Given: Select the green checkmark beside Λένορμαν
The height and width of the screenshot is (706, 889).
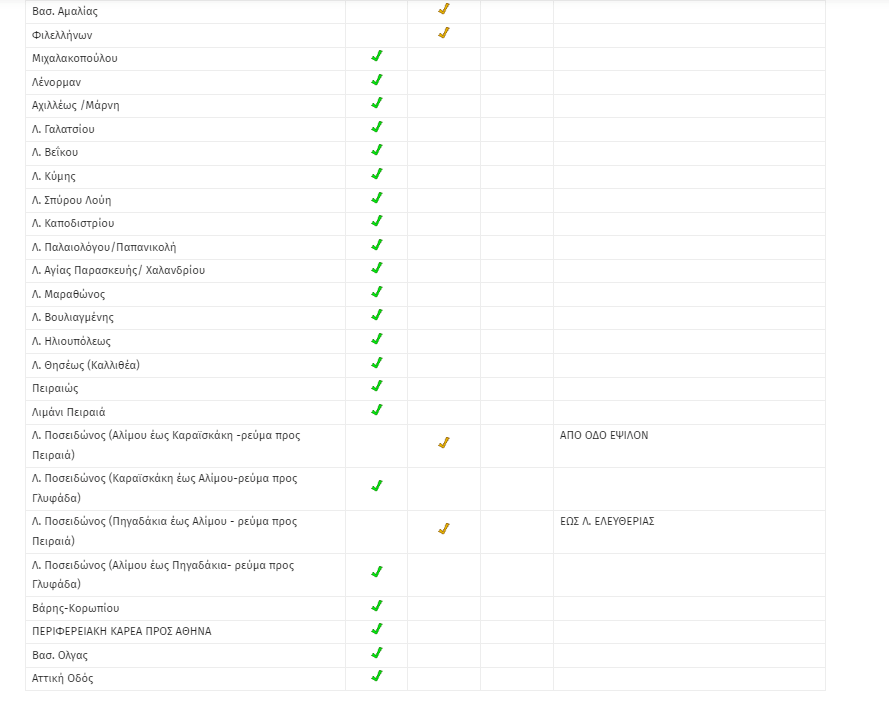Looking at the screenshot, I should 376,80.
